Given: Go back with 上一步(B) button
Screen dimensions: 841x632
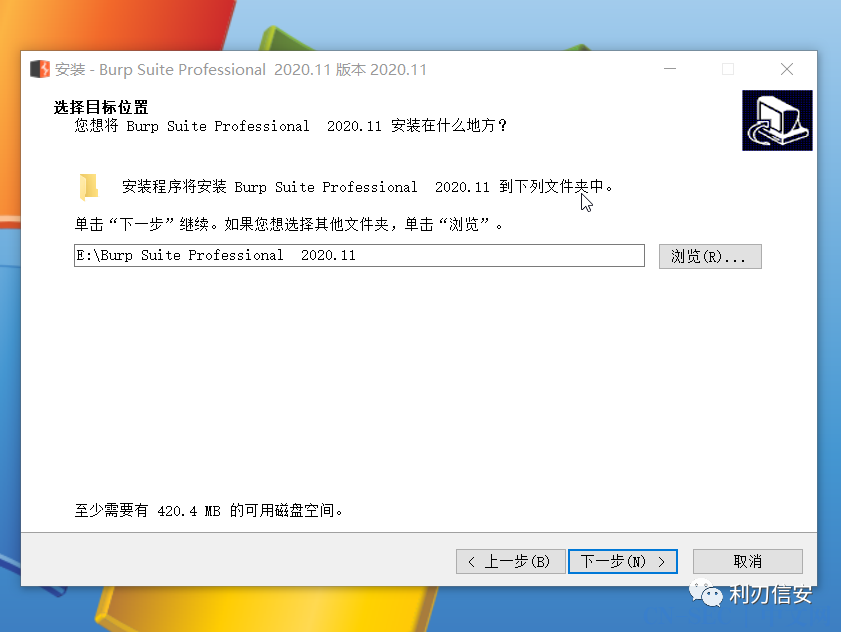Looking at the screenshot, I should [511, 562].
